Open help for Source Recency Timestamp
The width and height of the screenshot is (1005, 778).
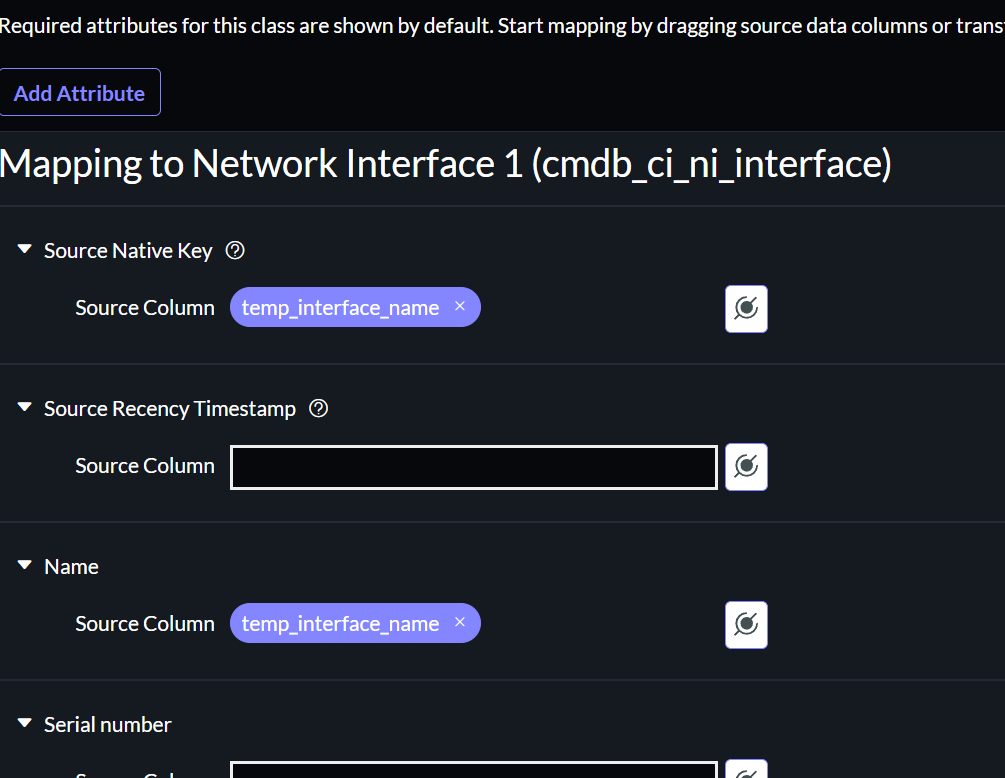(318, 408)
